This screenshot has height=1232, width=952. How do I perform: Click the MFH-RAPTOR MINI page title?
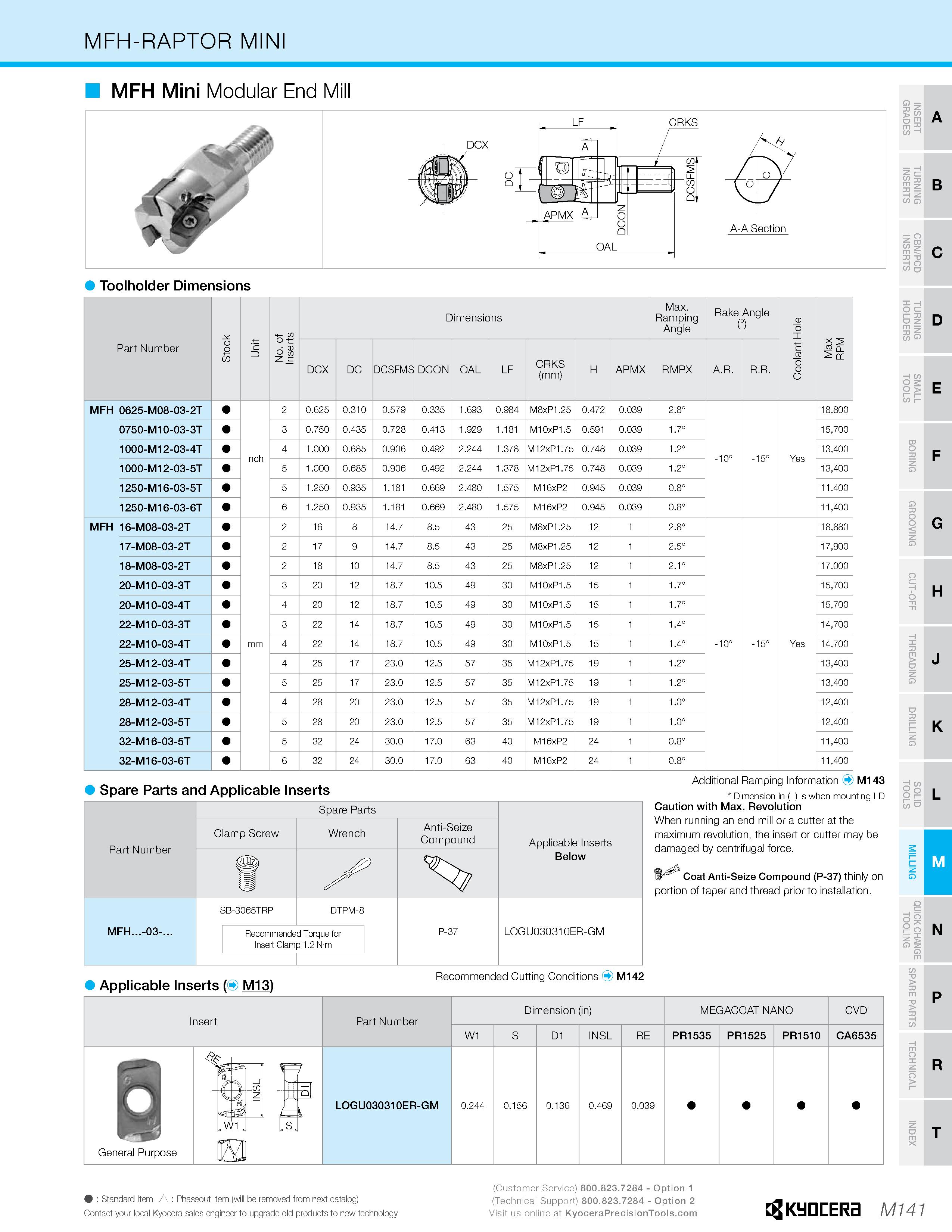(185, 41)
